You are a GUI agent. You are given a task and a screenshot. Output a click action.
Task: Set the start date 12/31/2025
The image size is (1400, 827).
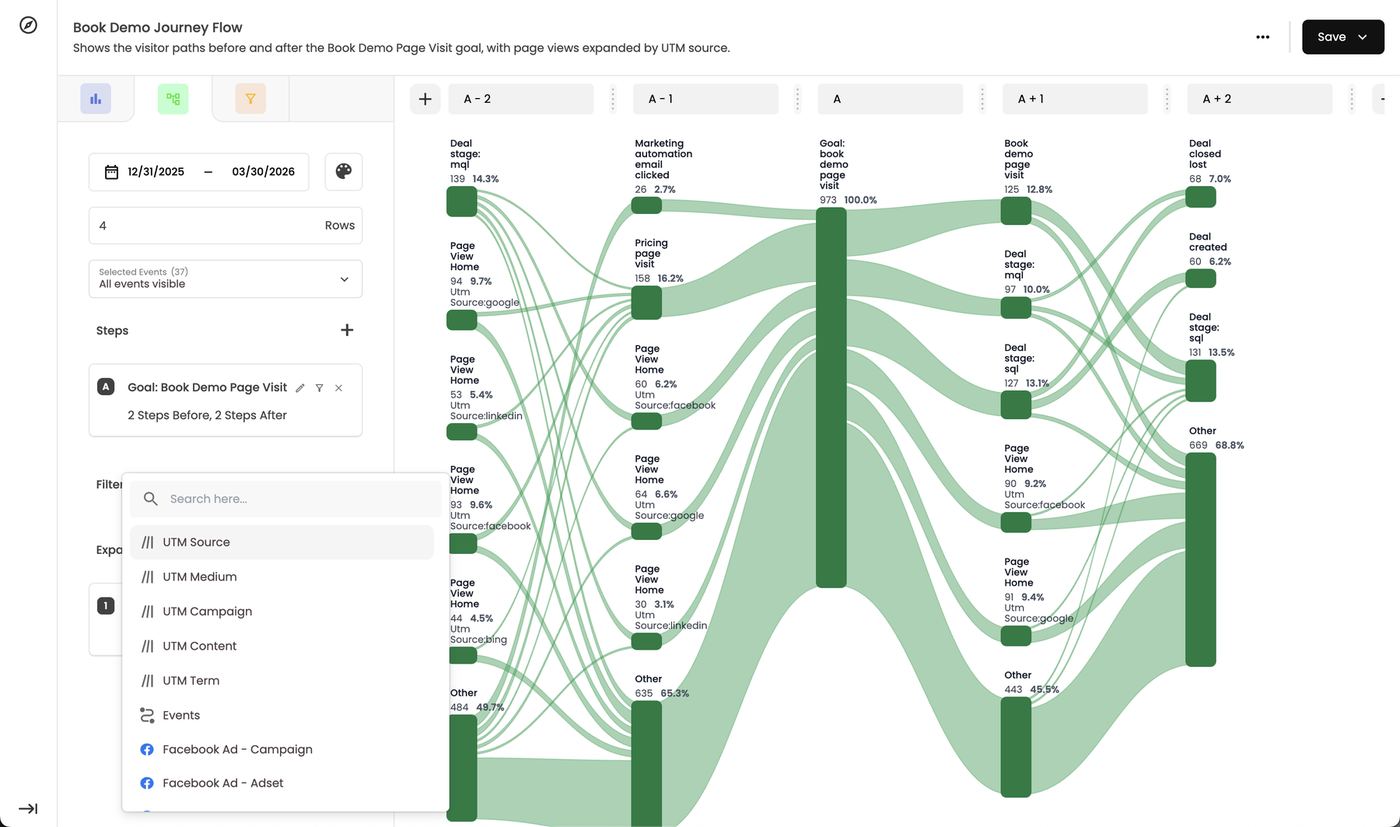pos(156,172)
